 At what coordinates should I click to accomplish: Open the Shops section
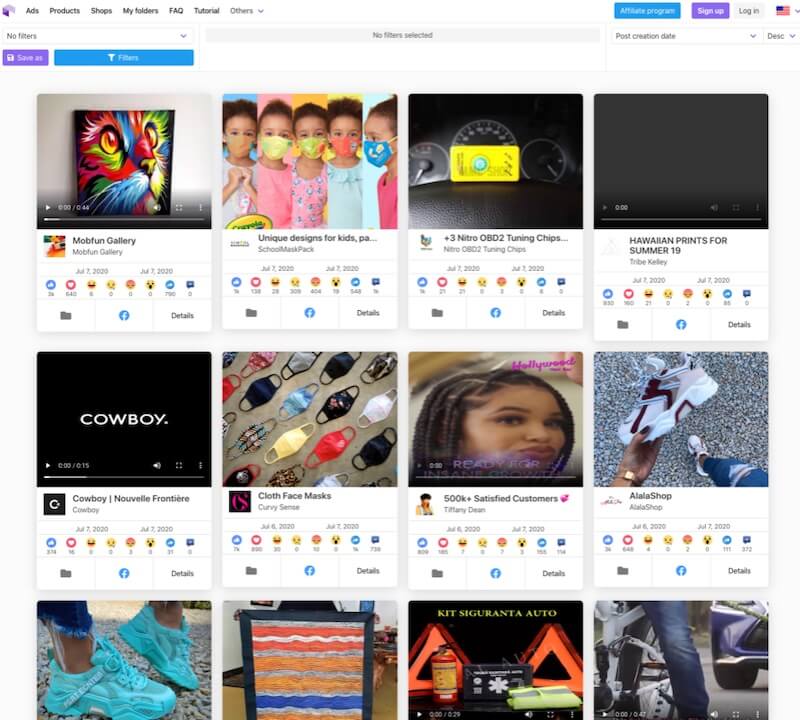click(x=101, y=11)
